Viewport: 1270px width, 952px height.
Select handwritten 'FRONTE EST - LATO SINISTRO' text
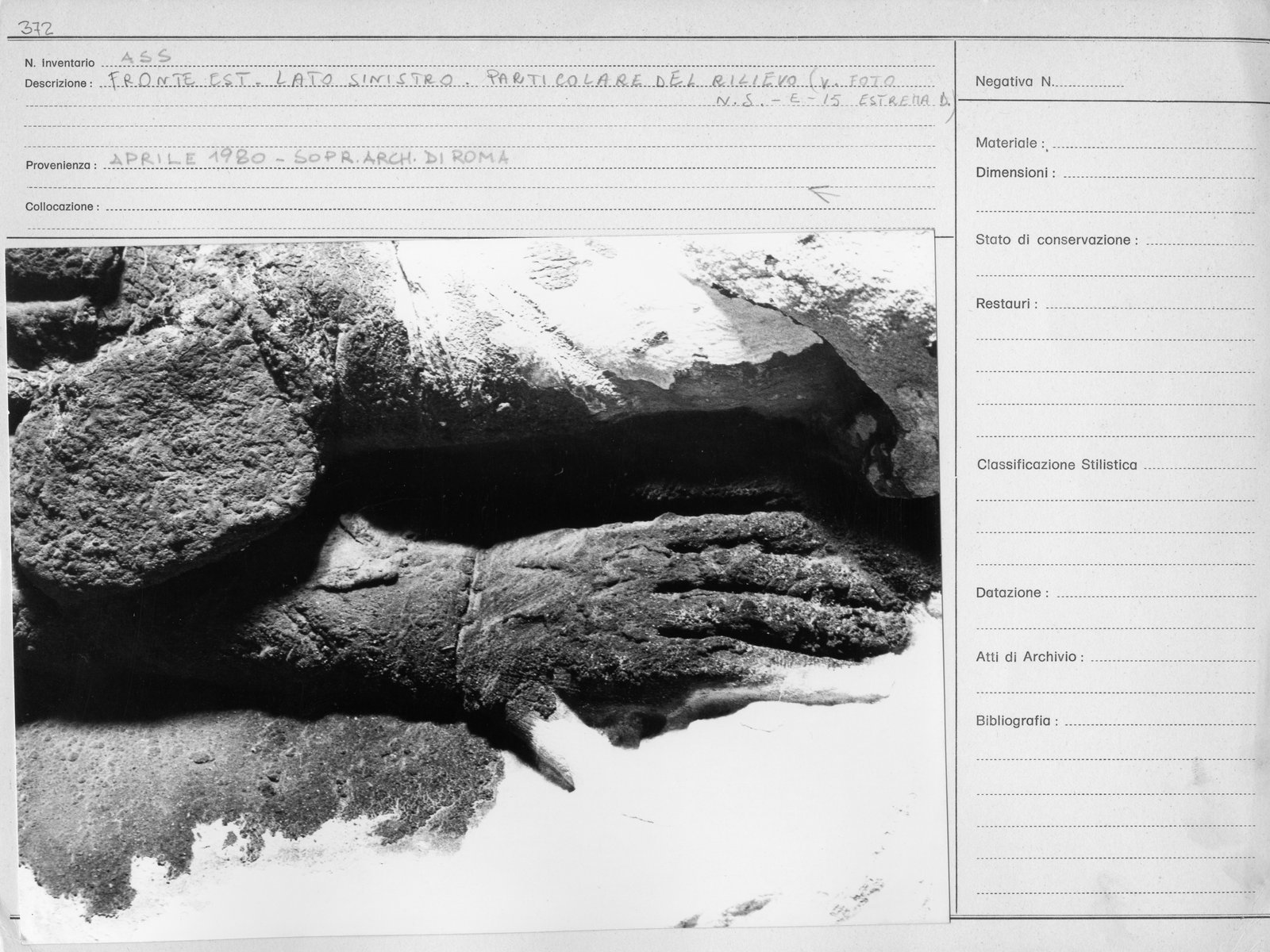(x=280, y=80)
